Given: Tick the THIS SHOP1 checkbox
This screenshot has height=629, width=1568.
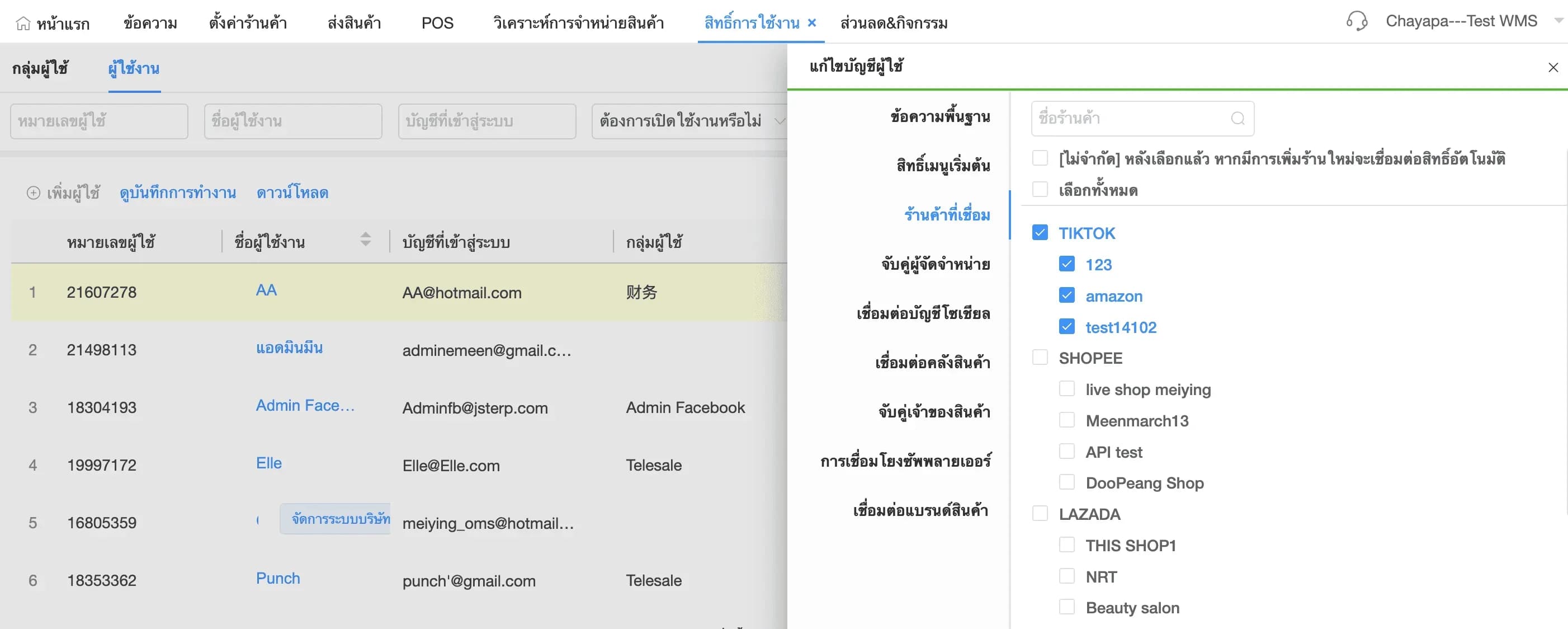Looking at the screenshot, I should click(x=1066, y=544).
